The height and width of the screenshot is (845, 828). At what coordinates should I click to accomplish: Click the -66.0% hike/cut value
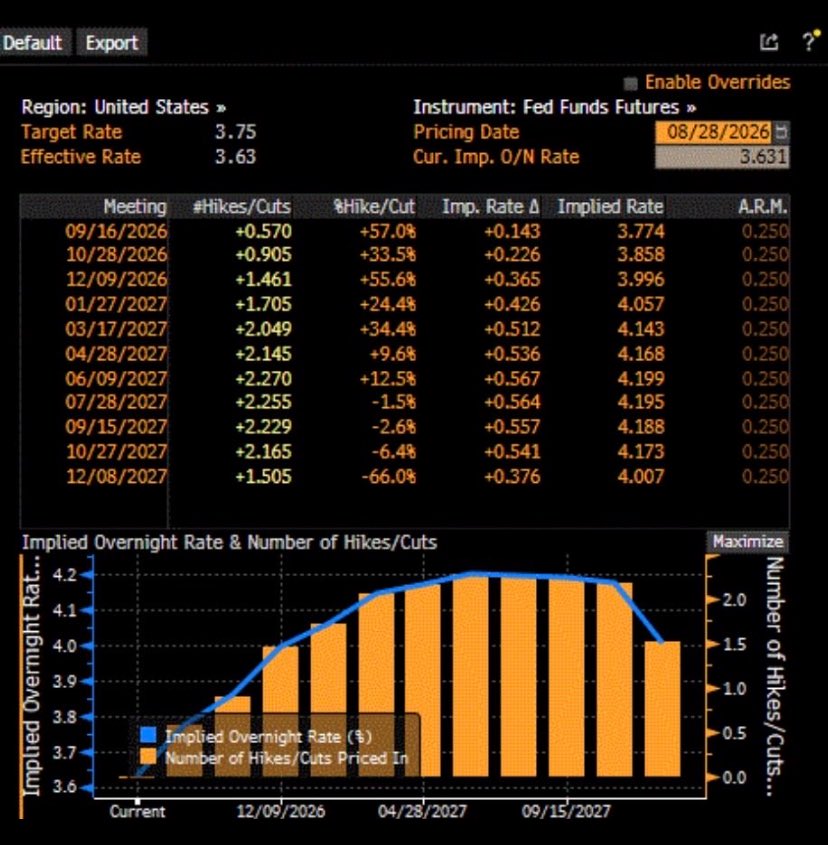point(389,476)
